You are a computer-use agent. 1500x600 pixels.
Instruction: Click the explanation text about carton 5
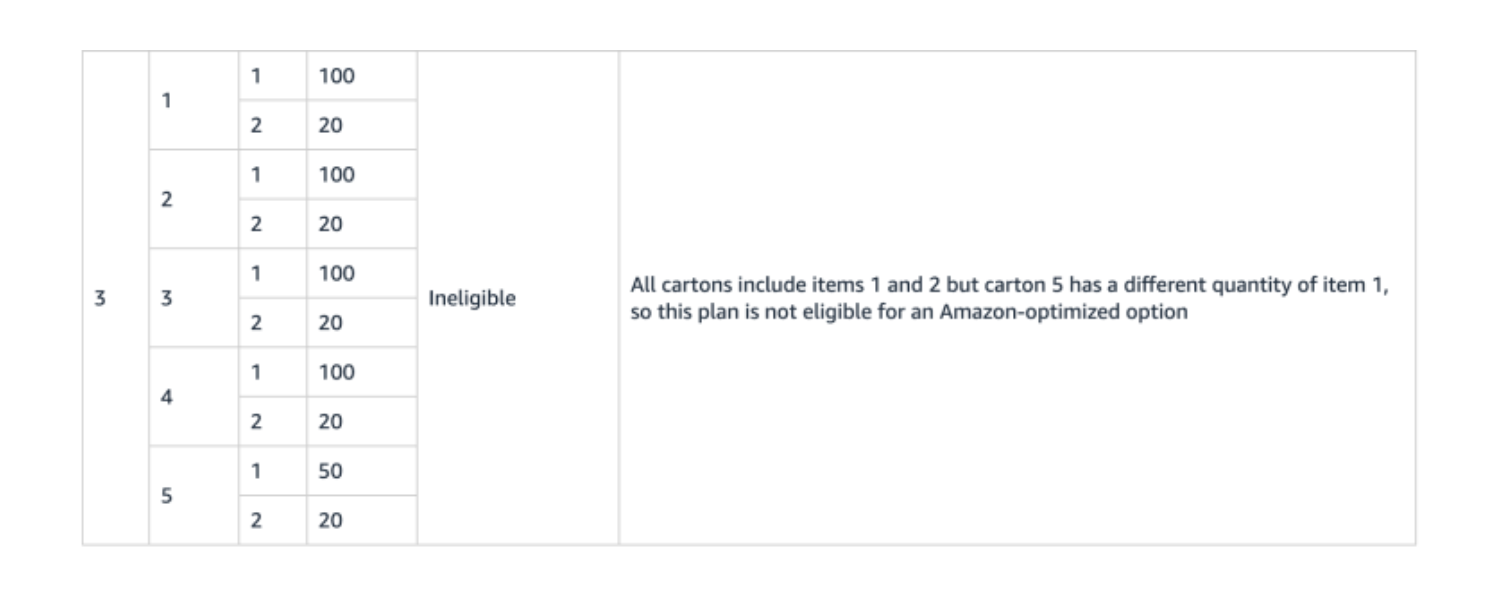coord(1010,299)
